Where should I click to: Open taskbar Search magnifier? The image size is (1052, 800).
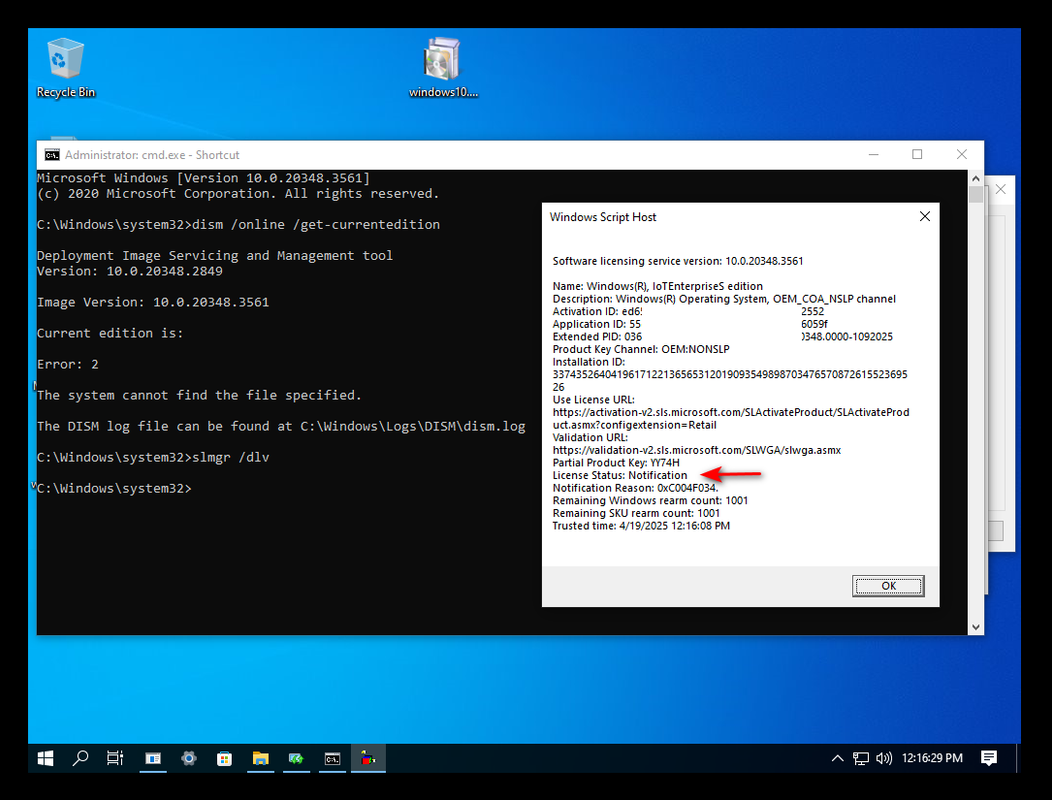[81, 758]
